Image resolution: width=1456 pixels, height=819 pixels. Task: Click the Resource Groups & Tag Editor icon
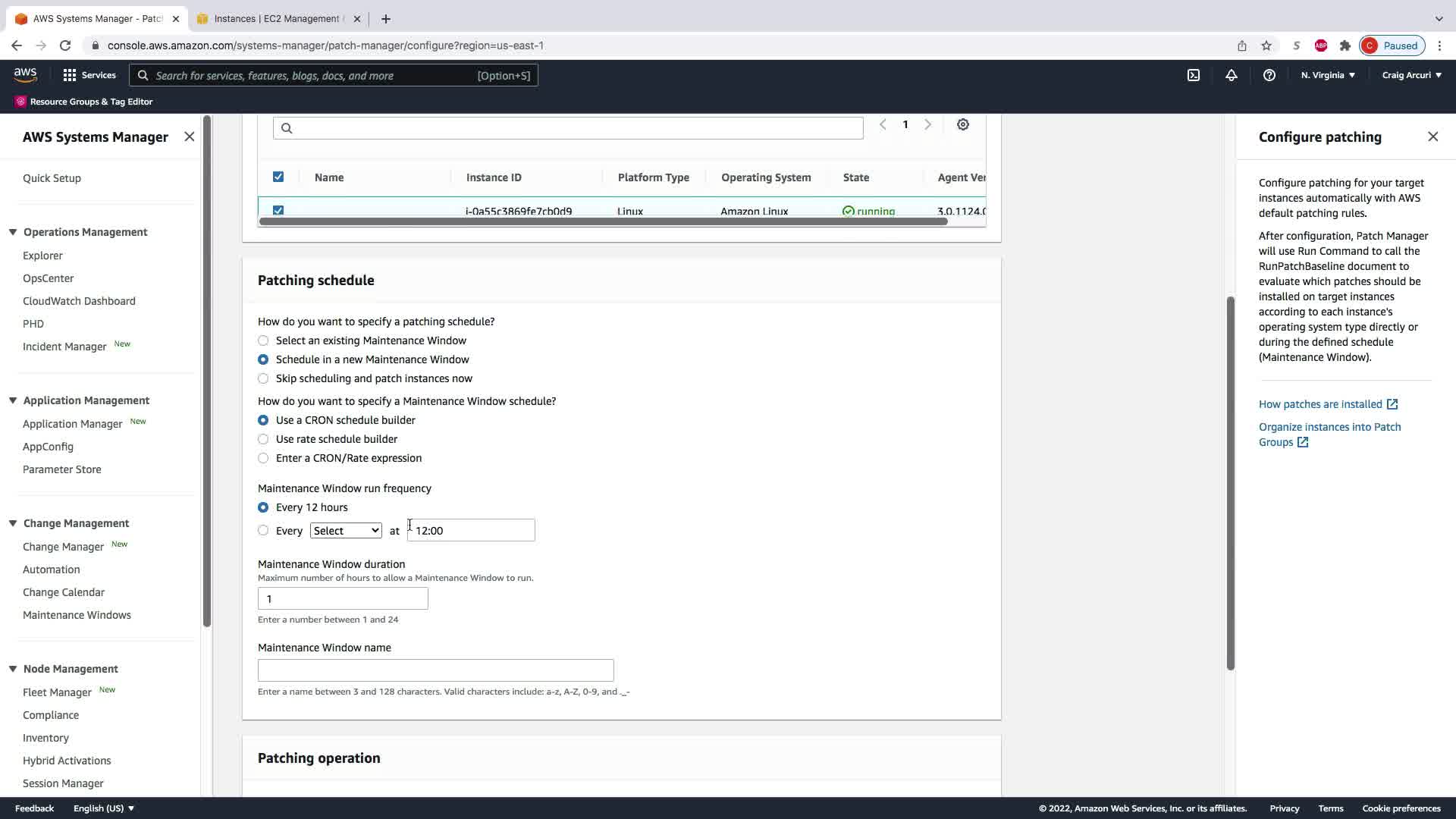(x=20, y=102)
